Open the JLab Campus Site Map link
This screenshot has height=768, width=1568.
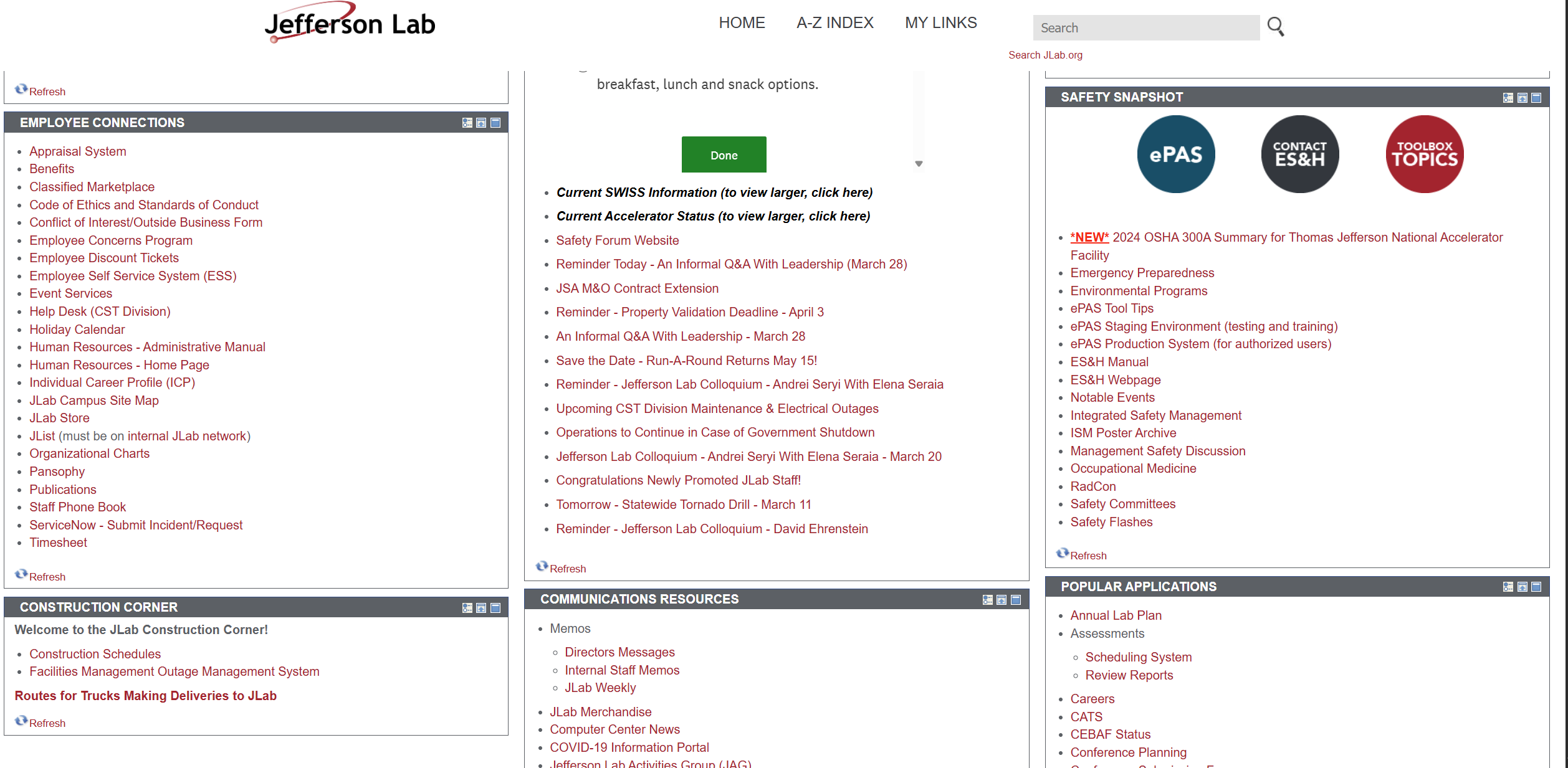(x=94, y=401)
